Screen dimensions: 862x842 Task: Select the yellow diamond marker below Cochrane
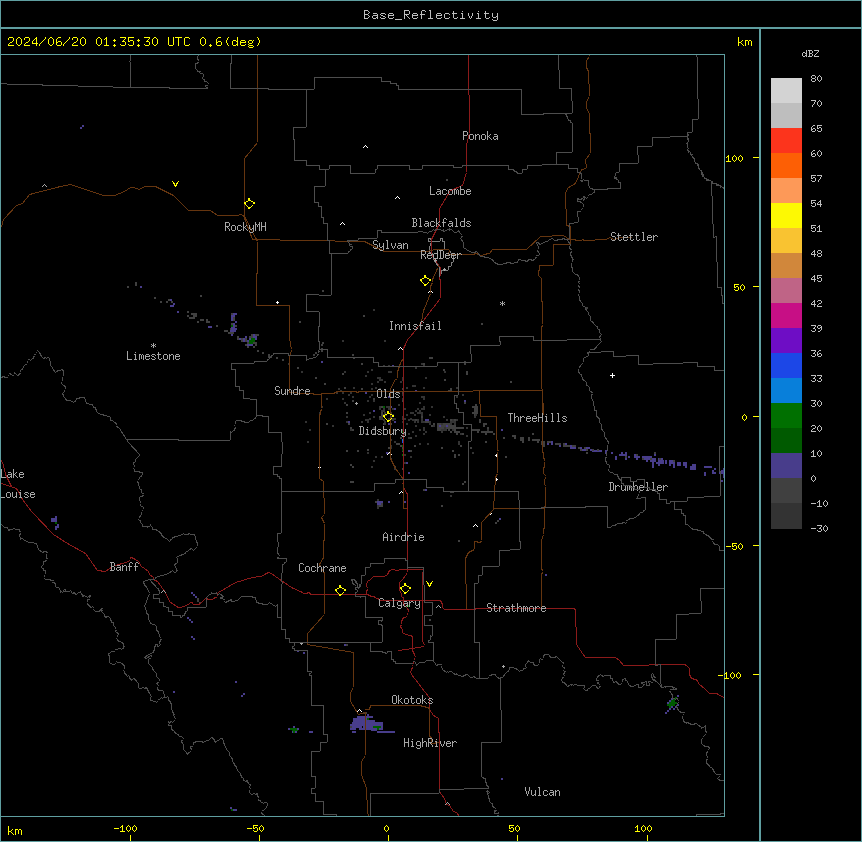tap(340, 590)
